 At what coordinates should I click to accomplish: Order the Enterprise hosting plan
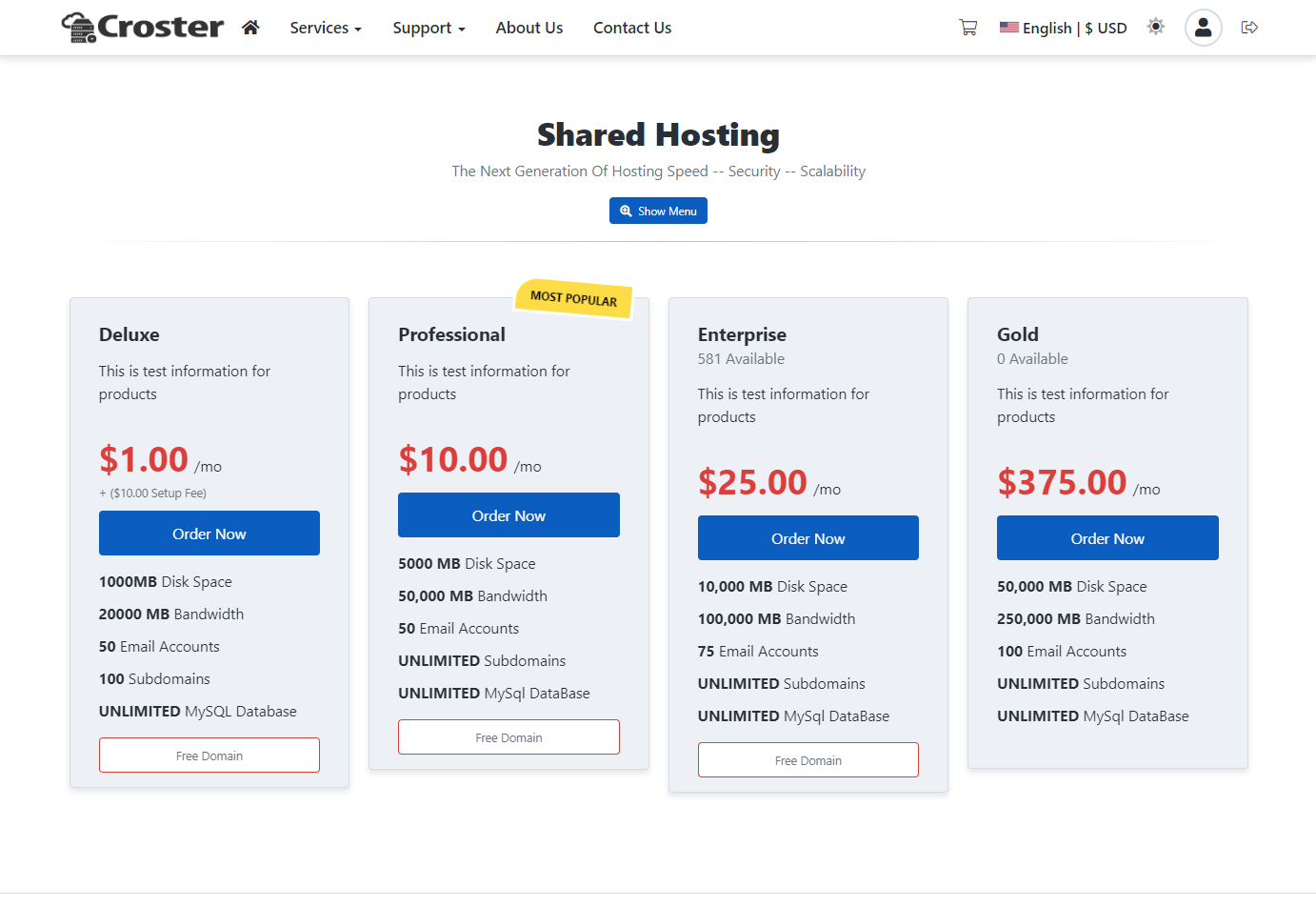coord(808,538)
